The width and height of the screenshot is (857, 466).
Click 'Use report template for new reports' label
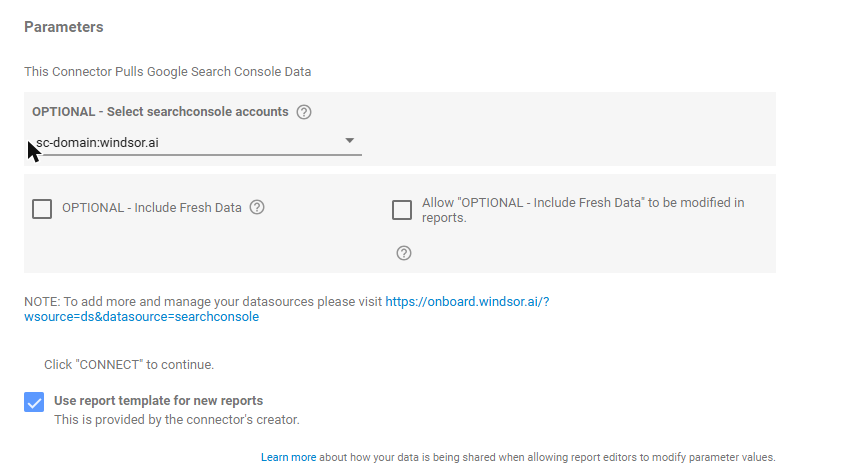coord(159,400)
